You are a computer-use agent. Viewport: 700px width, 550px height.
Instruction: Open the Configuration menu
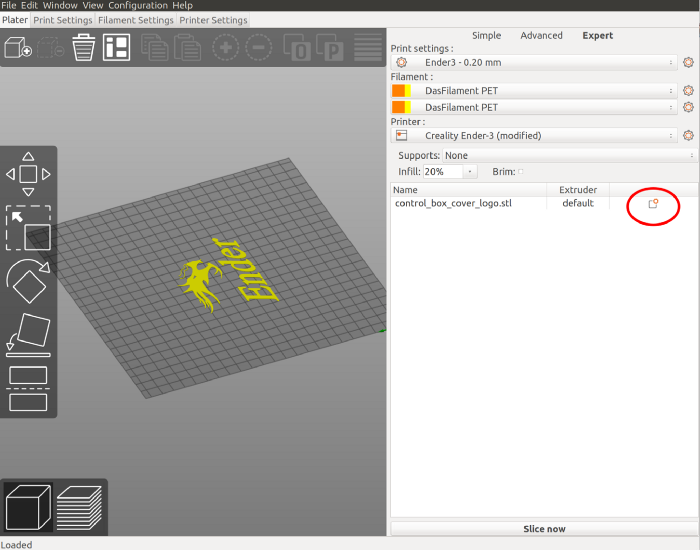pos(137,5)
